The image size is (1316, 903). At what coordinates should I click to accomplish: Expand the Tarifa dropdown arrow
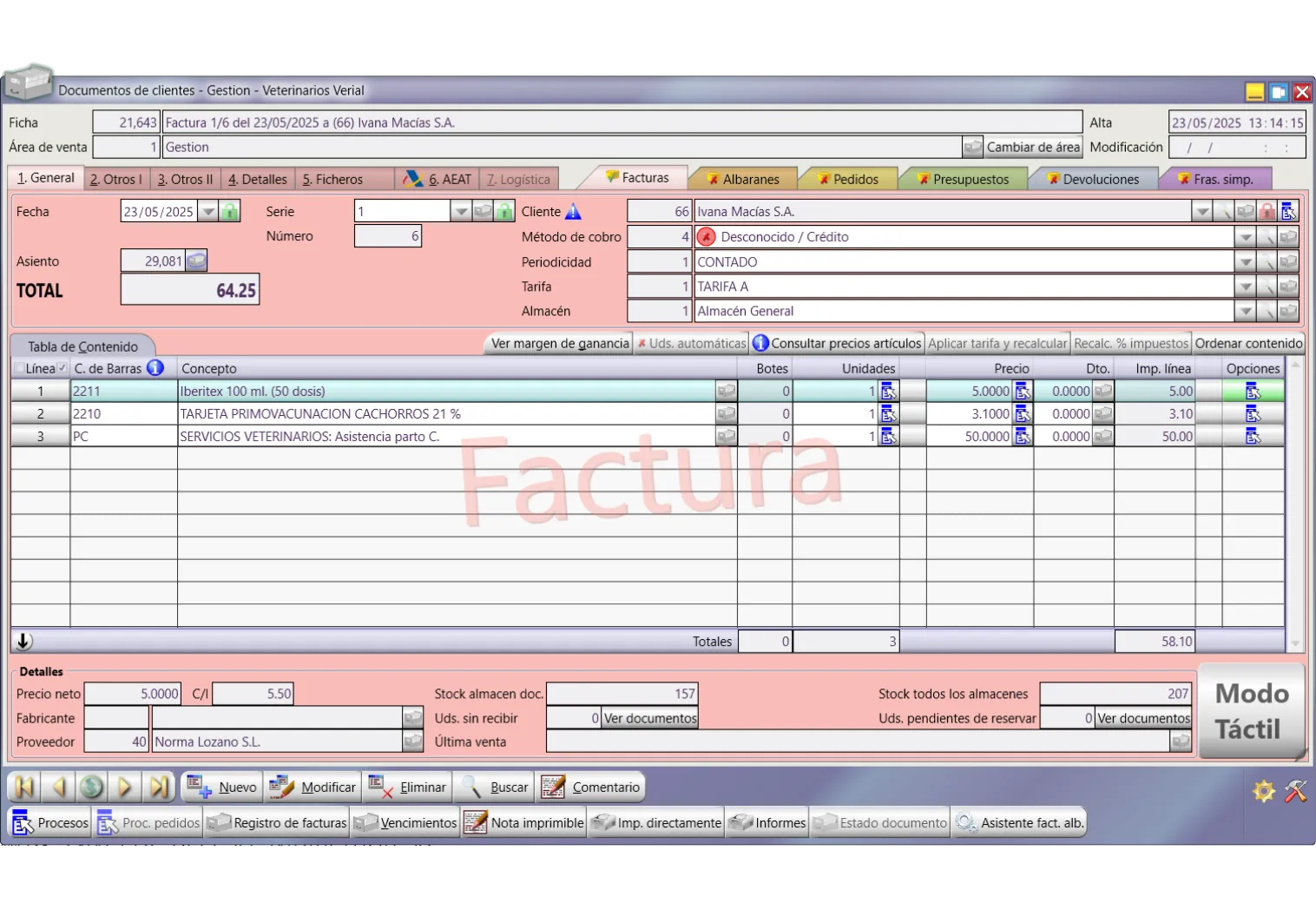click(1245, 287)
